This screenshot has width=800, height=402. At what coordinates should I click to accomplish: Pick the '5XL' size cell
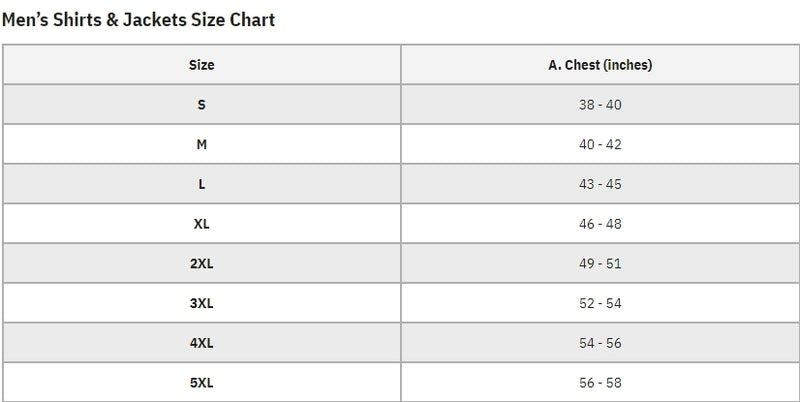point(201,382)
